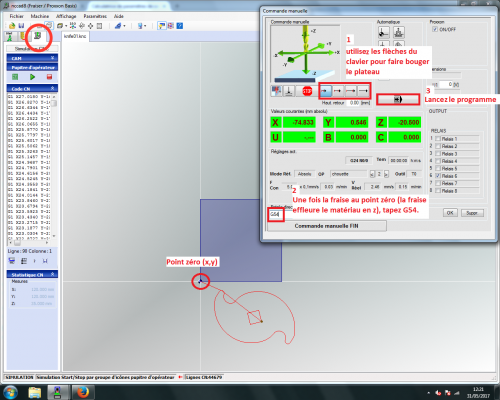Switch to the CNC simulation sidebar tab
The height and width of the screenshot is (400, 500).
(38, 36)
